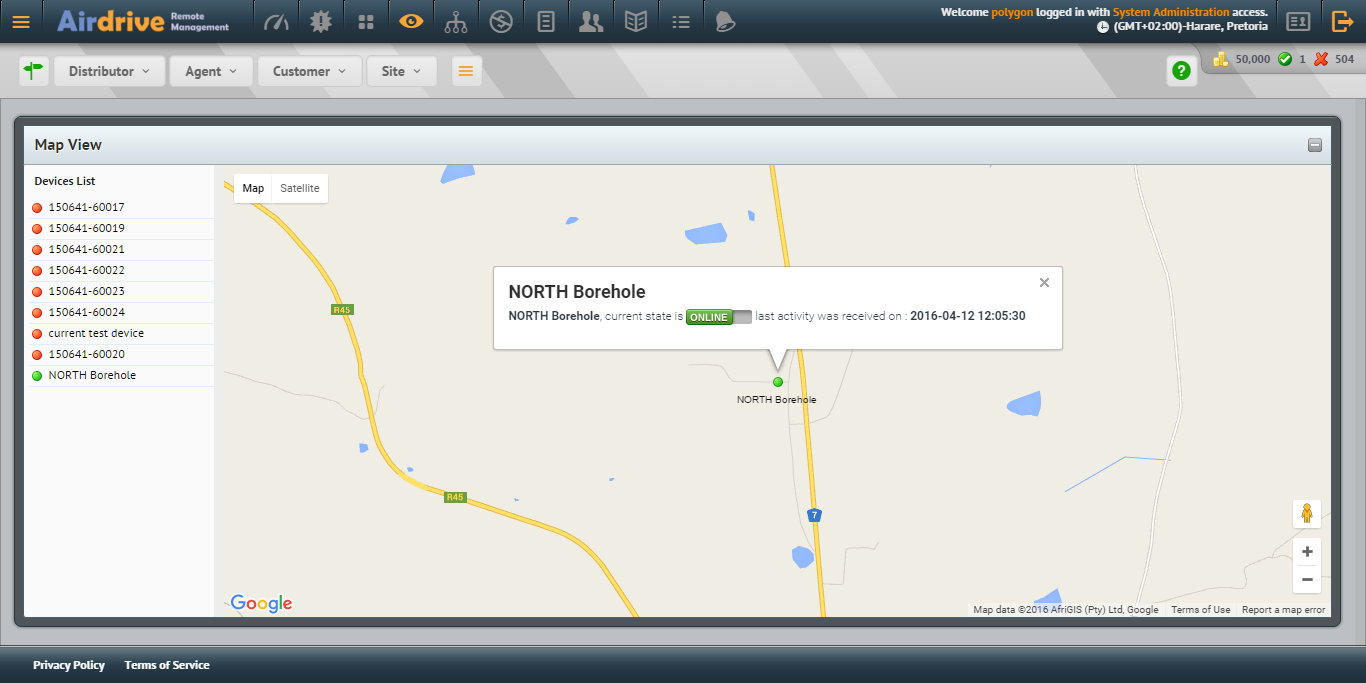The image size is (1366, 683).
Task: Open the Privacy Policy link
Action: point(69,665)
